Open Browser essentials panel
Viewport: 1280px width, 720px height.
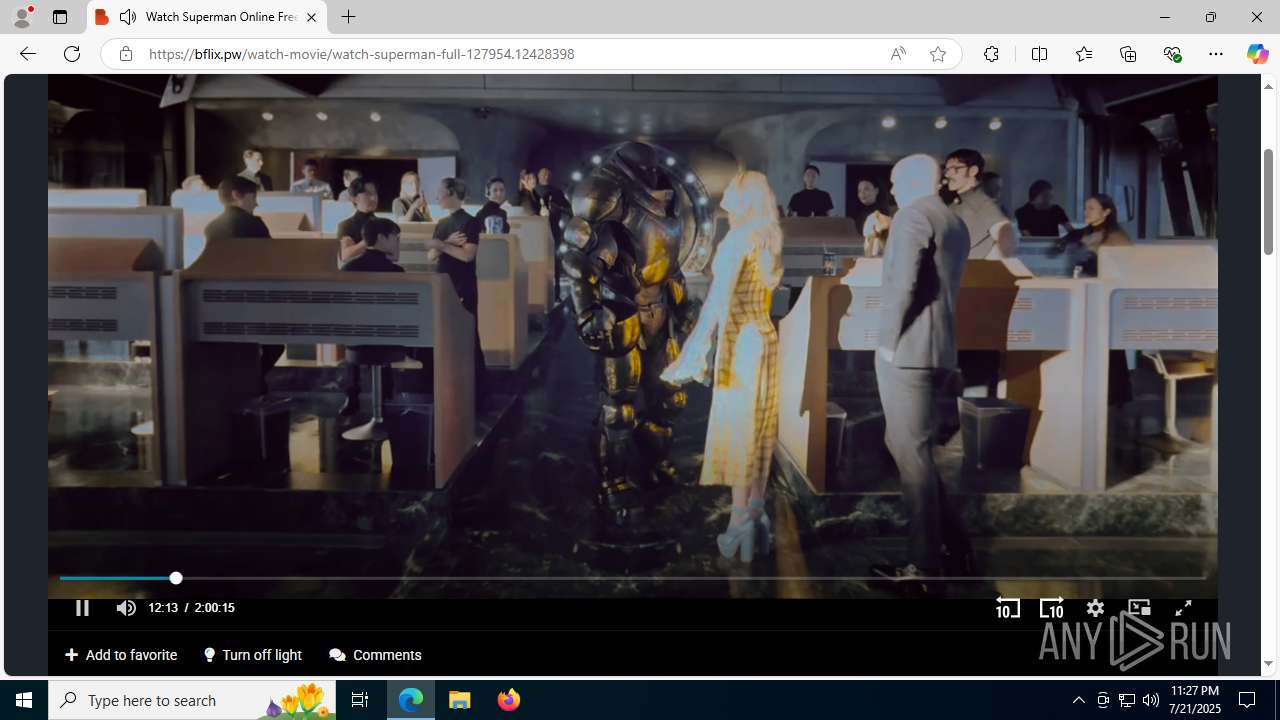[x=1172, y=54]
